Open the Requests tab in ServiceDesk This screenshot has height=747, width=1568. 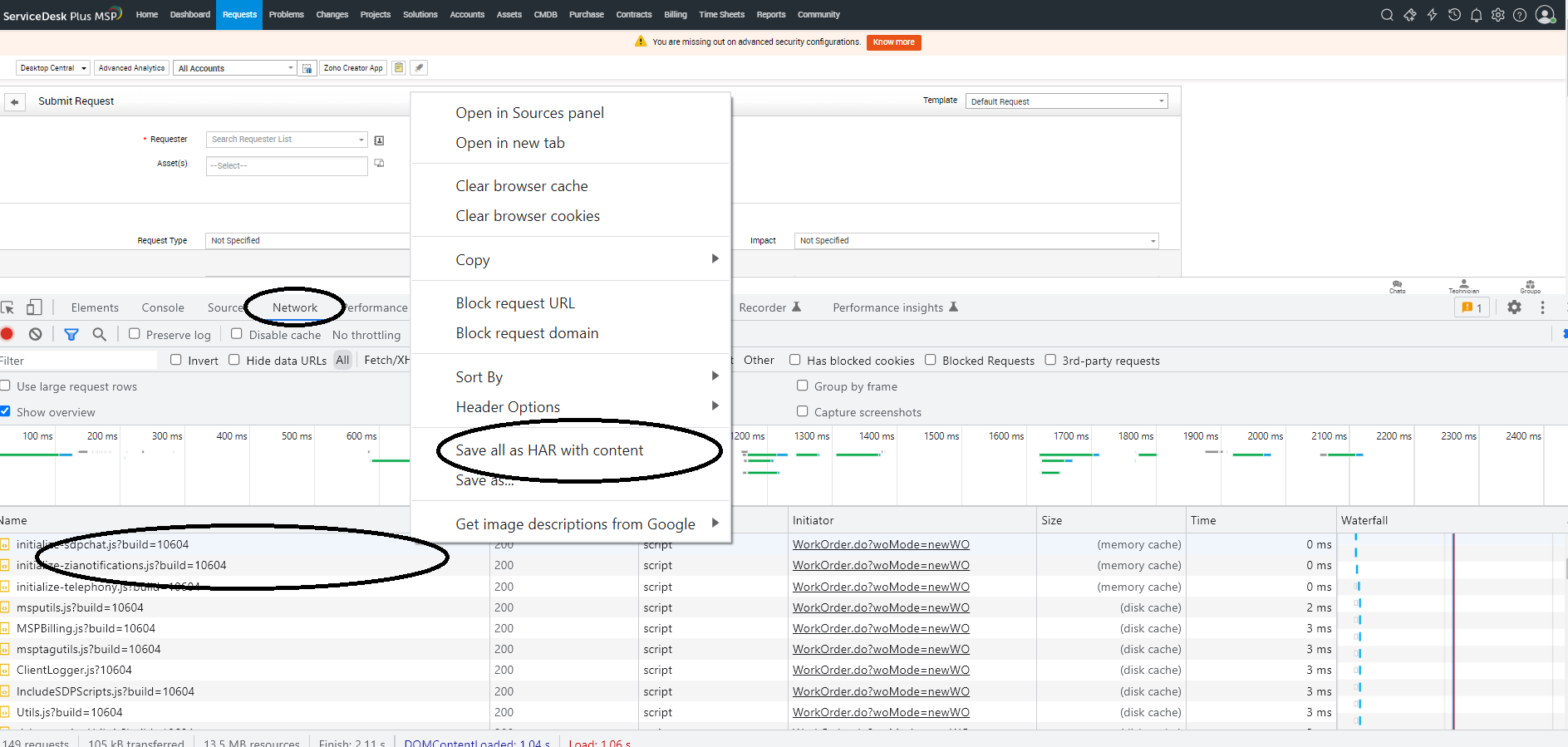239,15
